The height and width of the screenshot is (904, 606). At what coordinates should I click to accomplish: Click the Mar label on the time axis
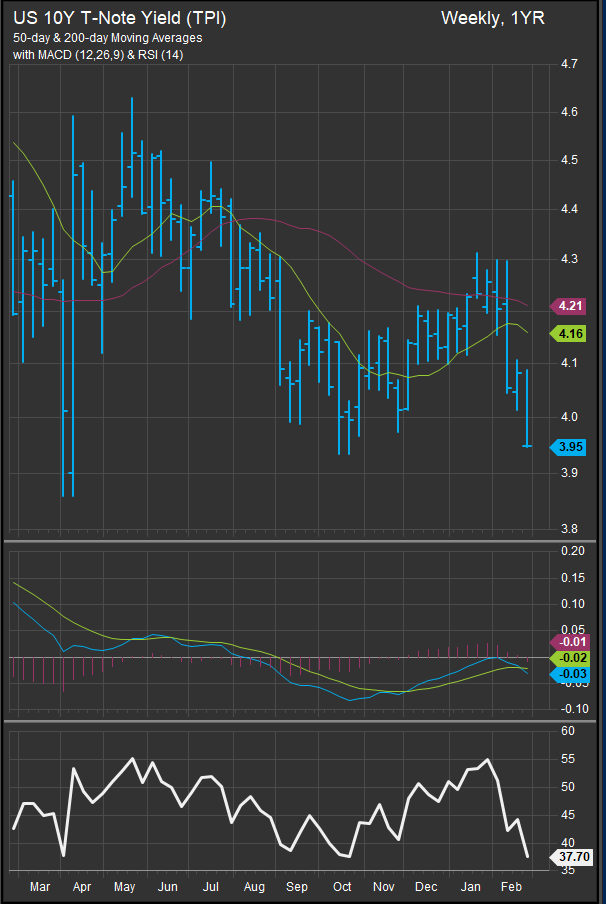(x=42, y=887)
